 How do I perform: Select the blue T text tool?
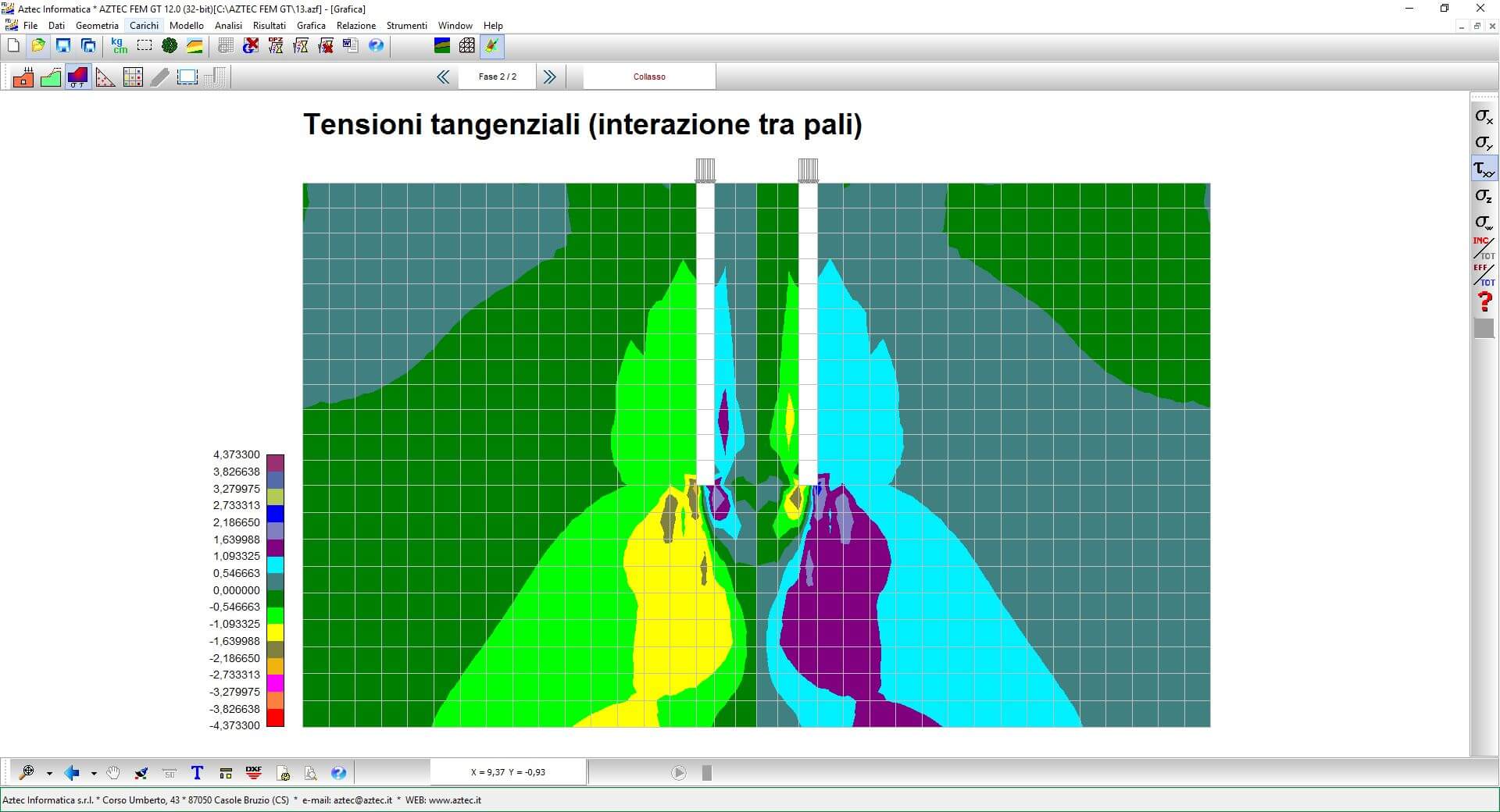(x=197, y=773)
